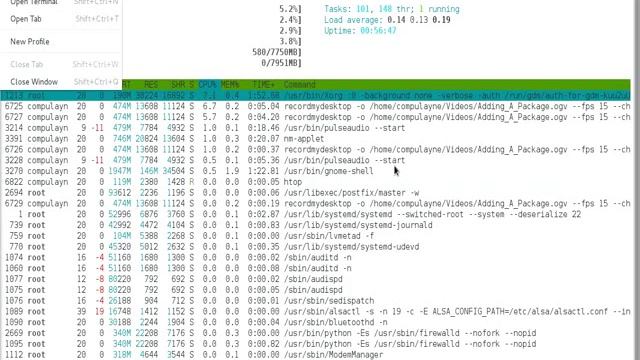The height and width of the screenshot is (360, 640).
Task: Select the systemd --switched-root process row
Action: point(316,214)
